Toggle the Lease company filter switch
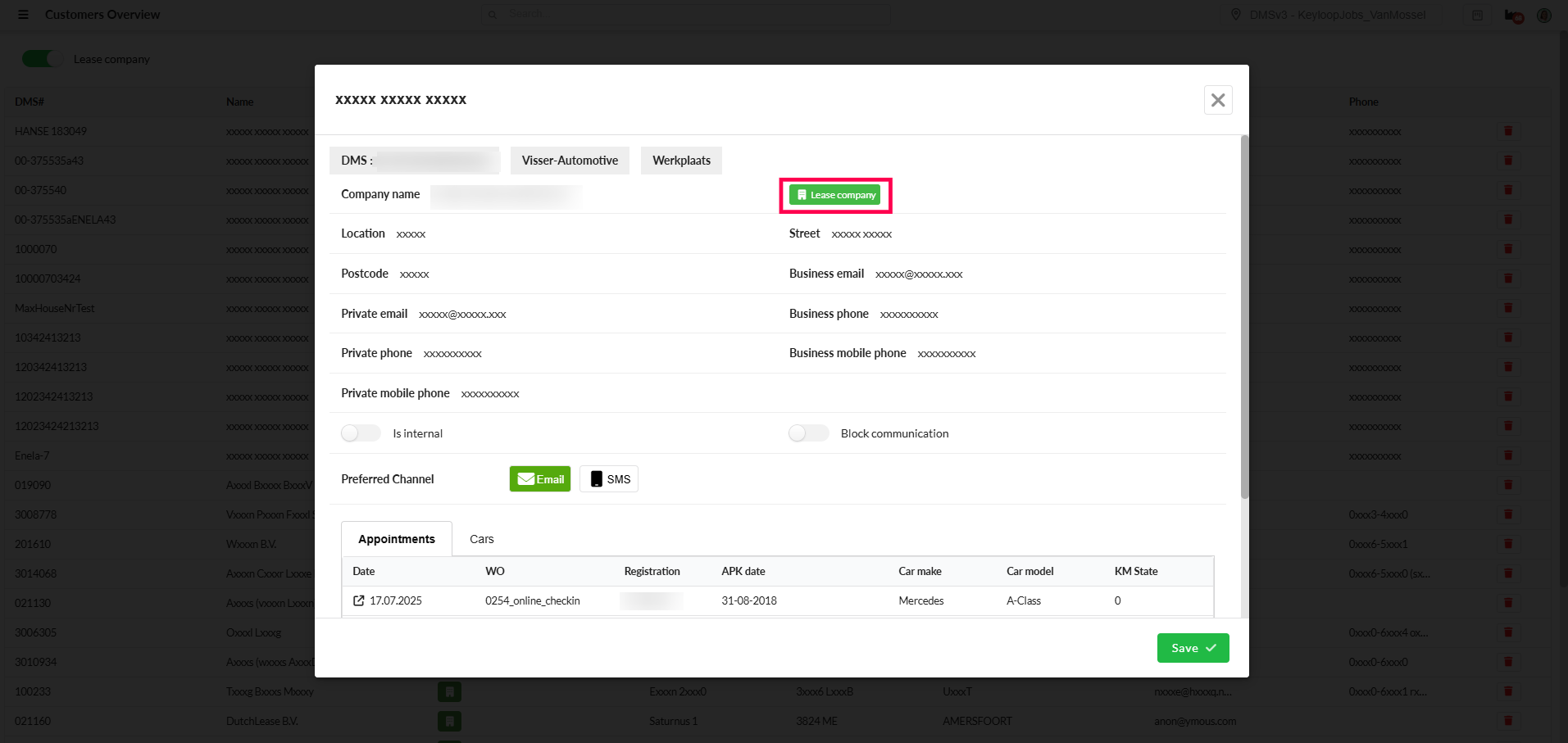Screen dimensions: 1568x743 click(x=41, y=59)
